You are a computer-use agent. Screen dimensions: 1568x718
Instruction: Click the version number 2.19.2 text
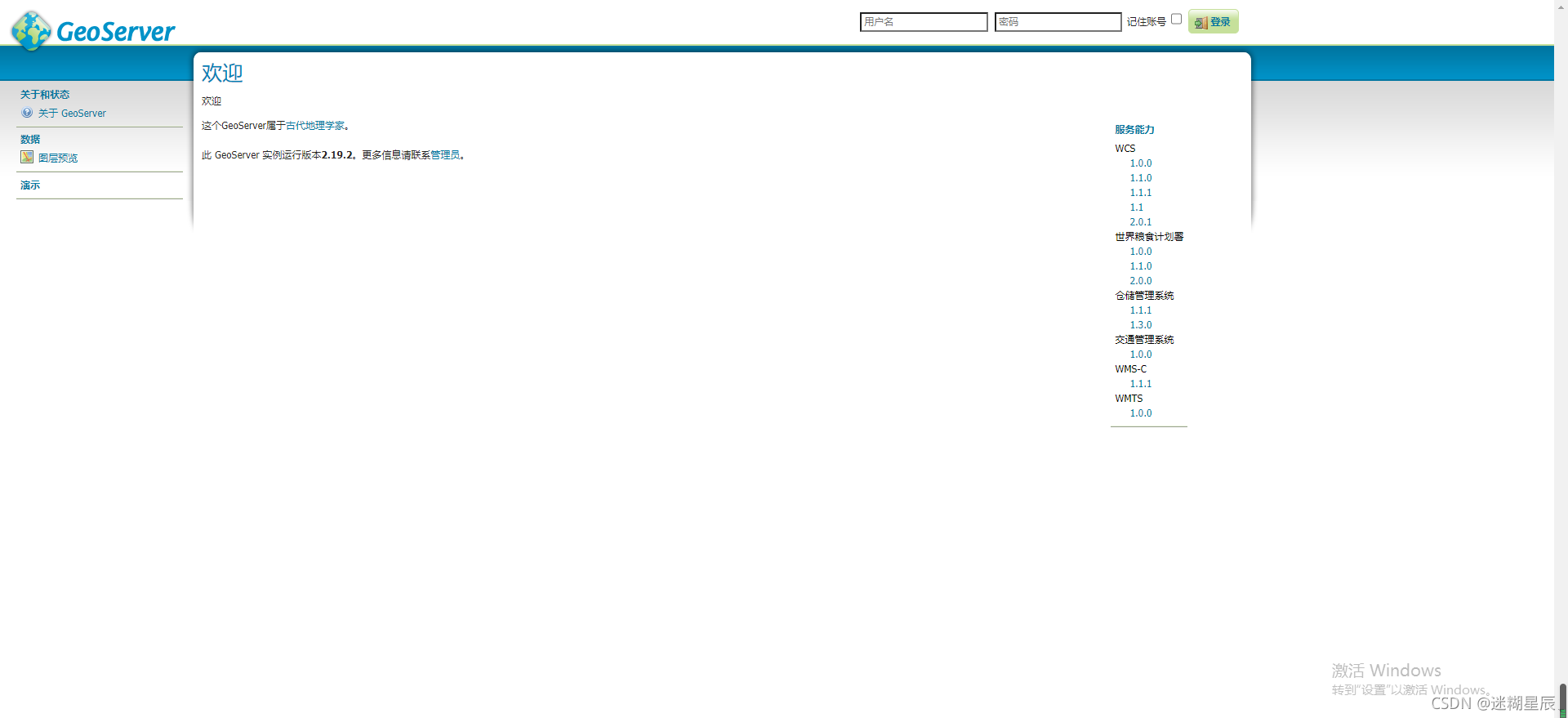click(337, 155)
